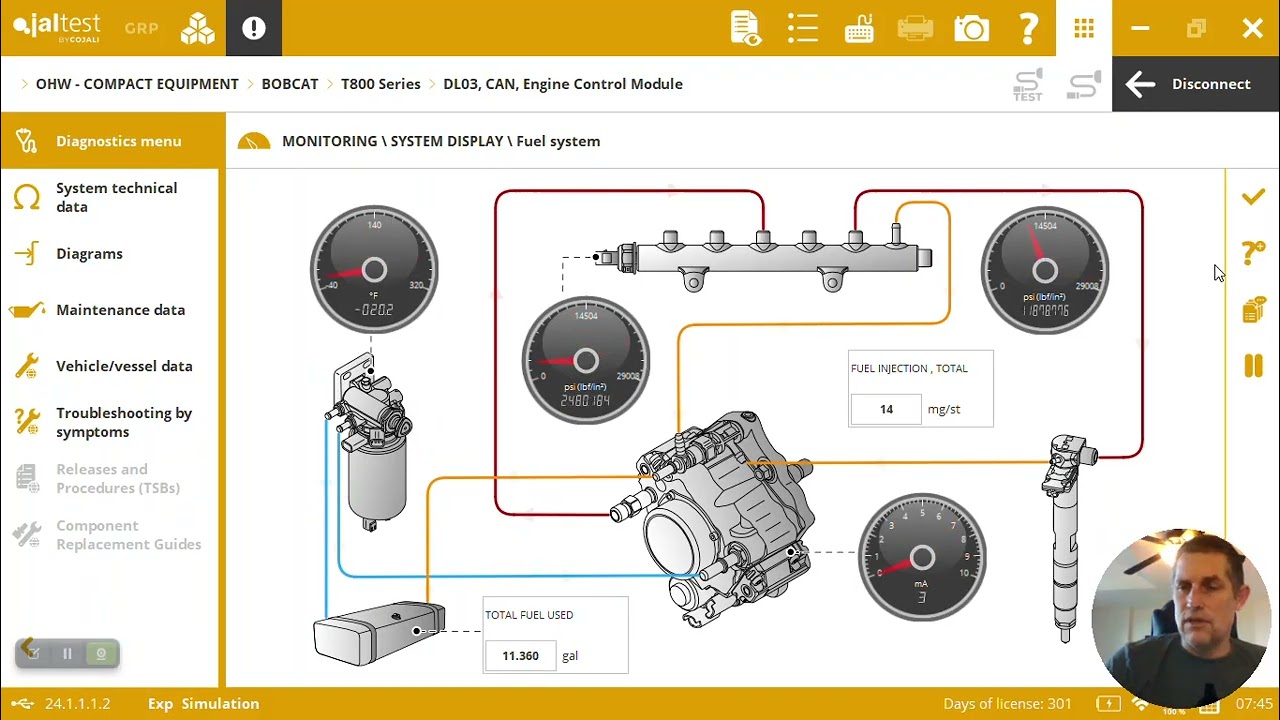
Task: Click the cable TEST icon
Action: [x=1028, y=84]
